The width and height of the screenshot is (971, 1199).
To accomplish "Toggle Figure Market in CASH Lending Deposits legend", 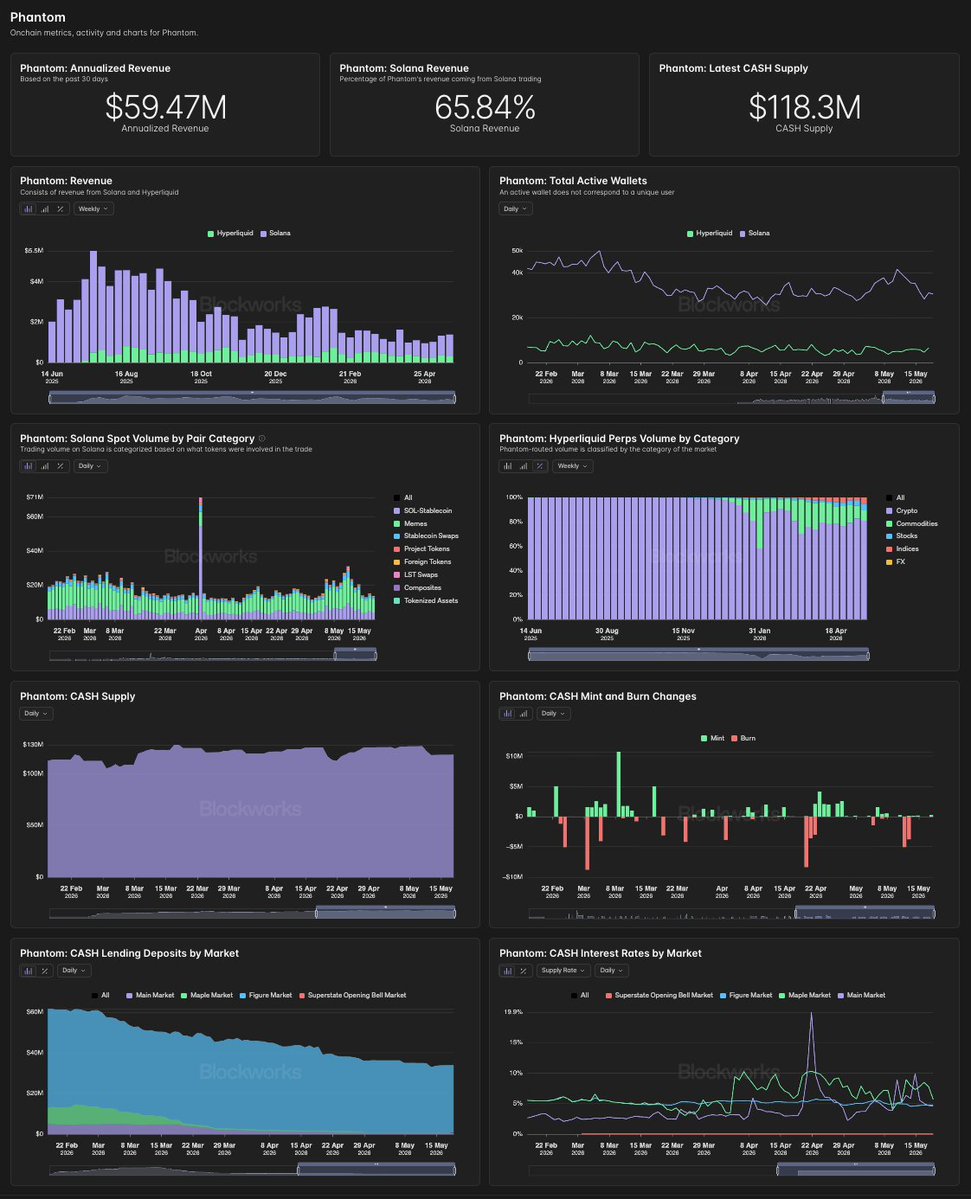I will (266, 996).
